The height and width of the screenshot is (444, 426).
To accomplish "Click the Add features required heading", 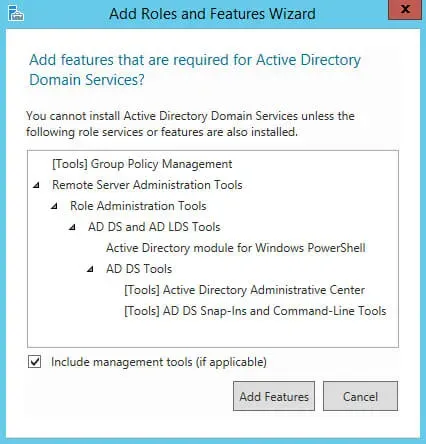I will click(195, 70).
